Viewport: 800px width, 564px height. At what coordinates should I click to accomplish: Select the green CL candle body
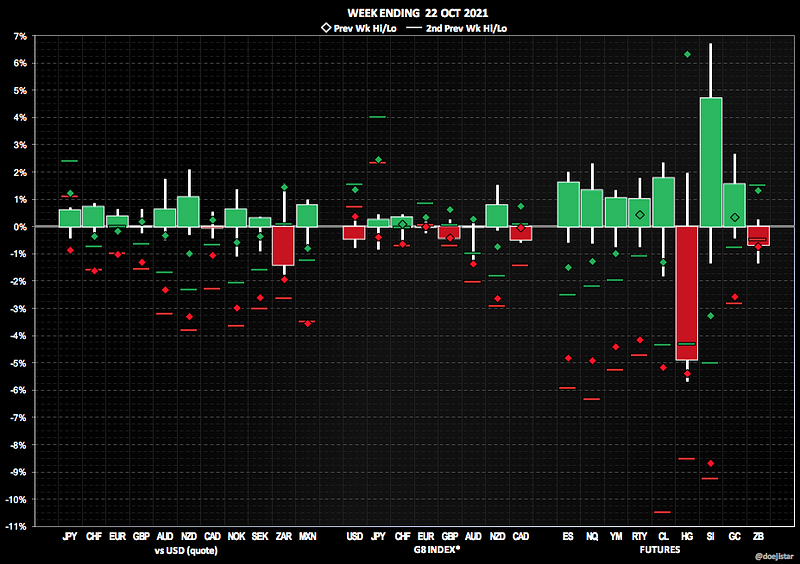pyautogui.click(x=663, y=202)
